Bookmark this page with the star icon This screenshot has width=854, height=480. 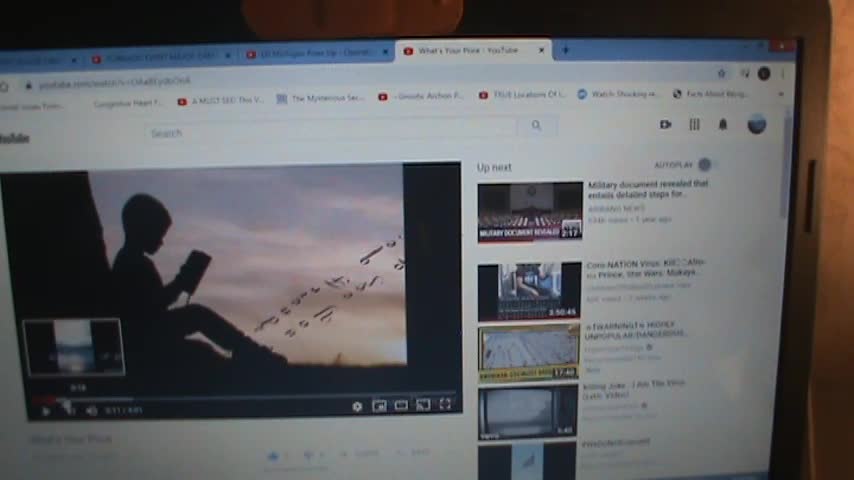(x=722, y=74)
